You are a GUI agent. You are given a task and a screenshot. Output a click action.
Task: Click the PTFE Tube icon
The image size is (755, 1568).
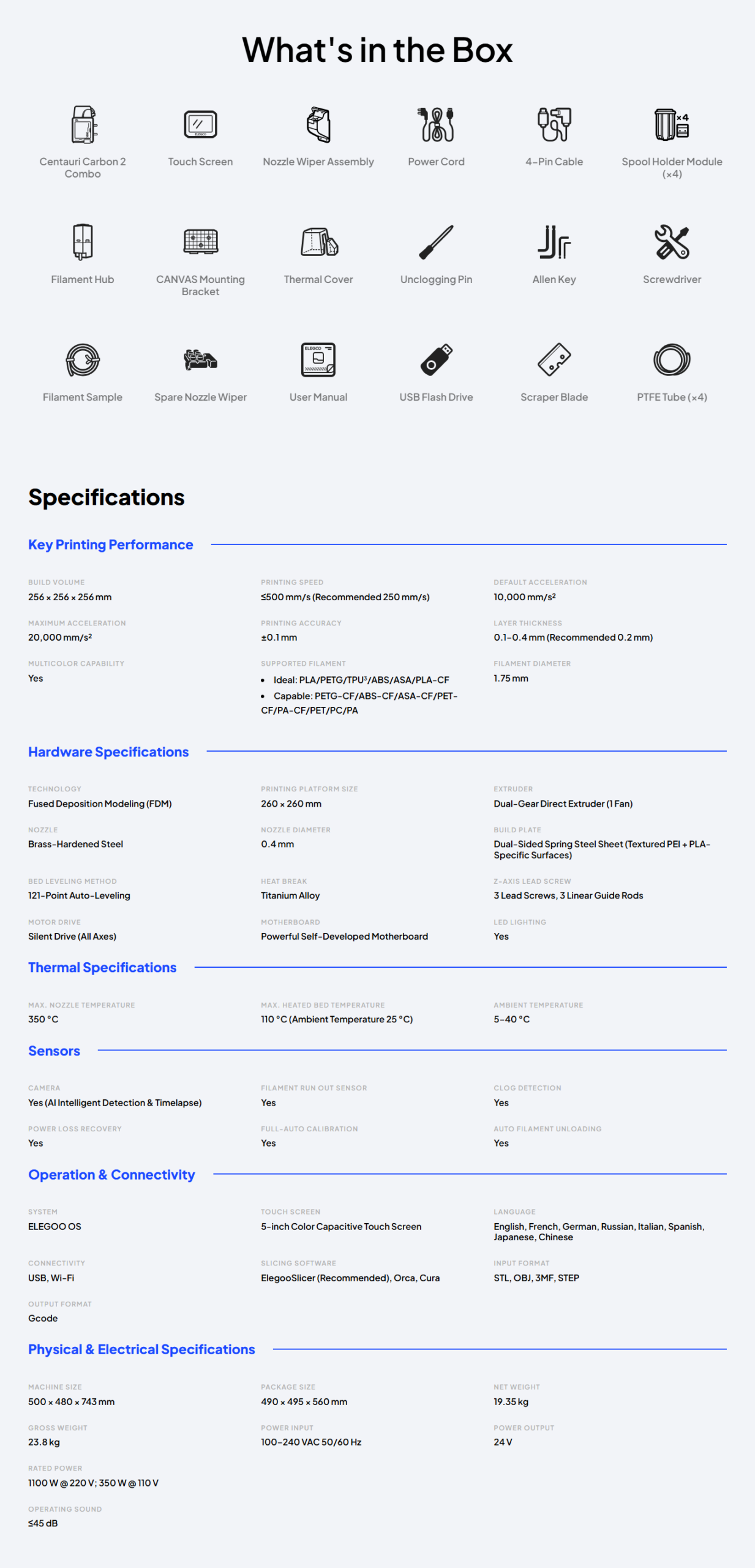[672, 360]
